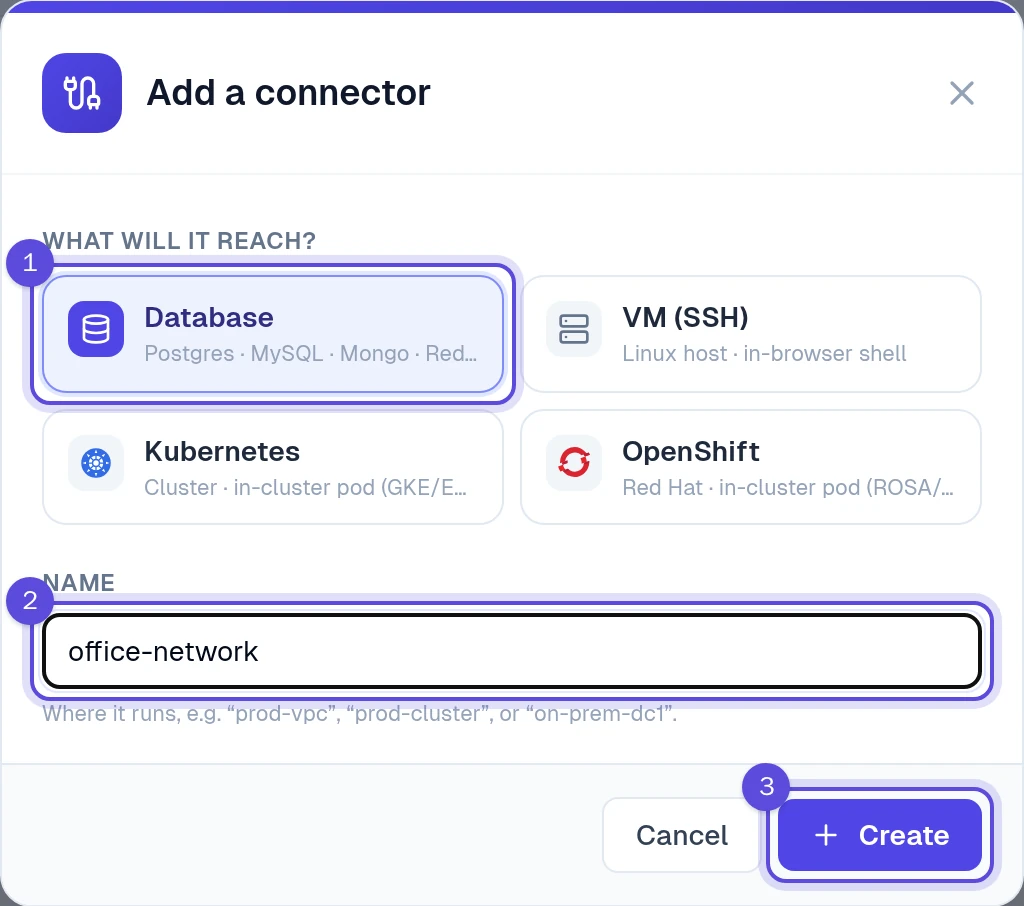Click the plus icon on Create button
This screenshot has height=906, width=1024.
825,835
